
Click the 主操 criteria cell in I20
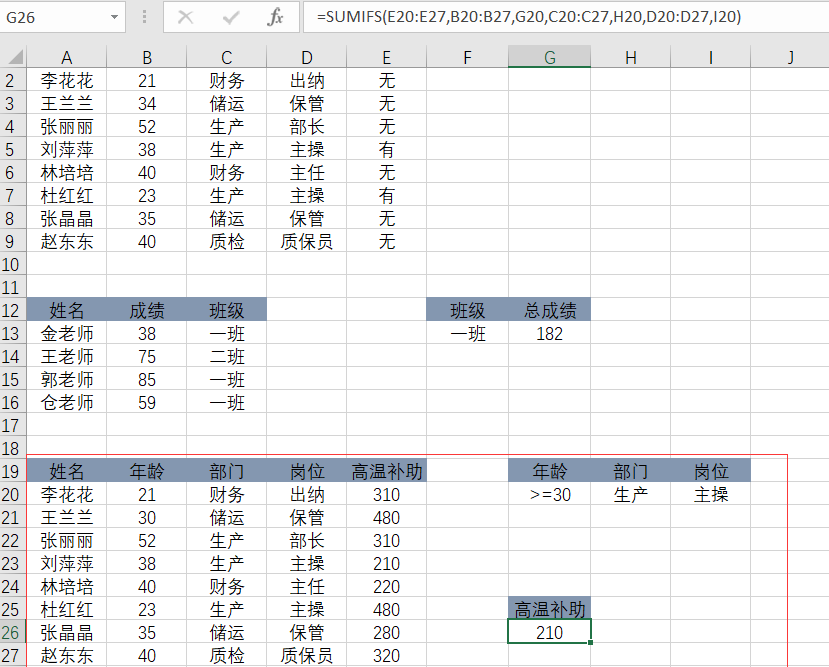click(711, 495)
